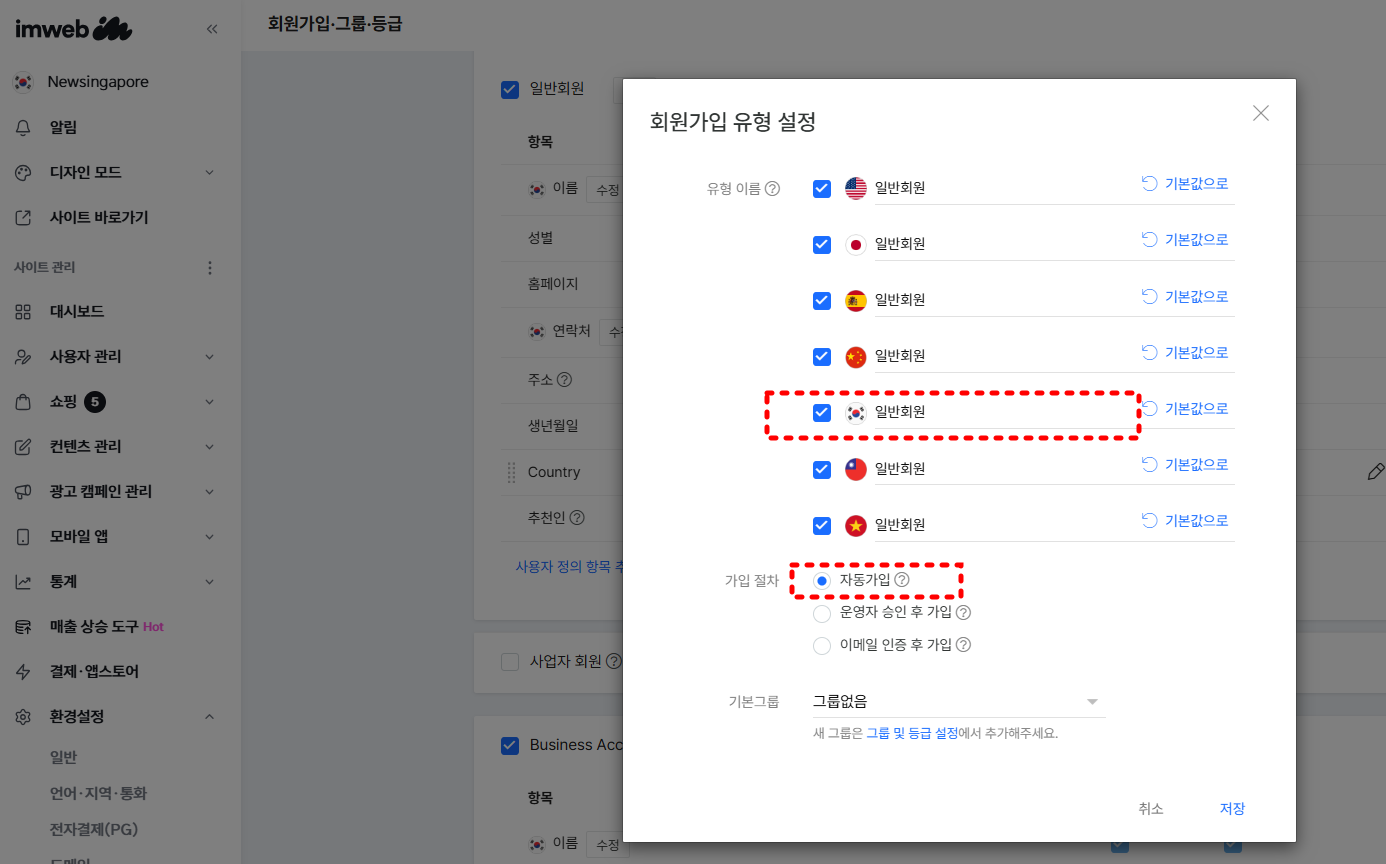Screen dimensions: 1386x864
Task: Click the imweb logo
Action: 73,29
